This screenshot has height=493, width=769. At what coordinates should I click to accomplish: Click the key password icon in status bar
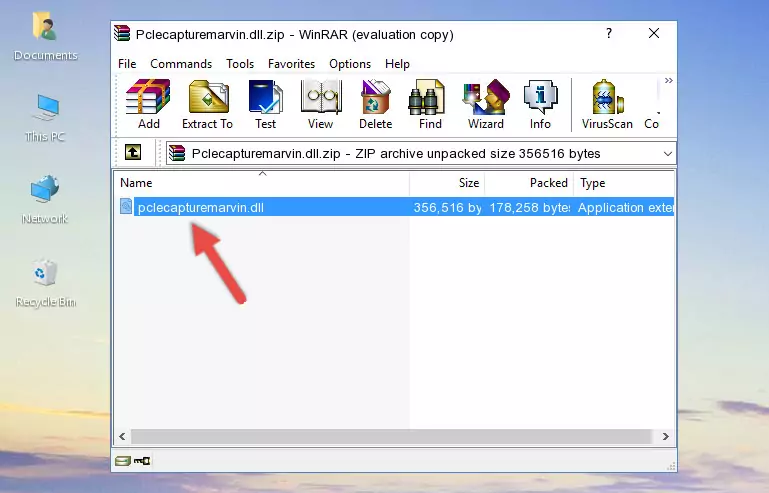tap(142, 461)
